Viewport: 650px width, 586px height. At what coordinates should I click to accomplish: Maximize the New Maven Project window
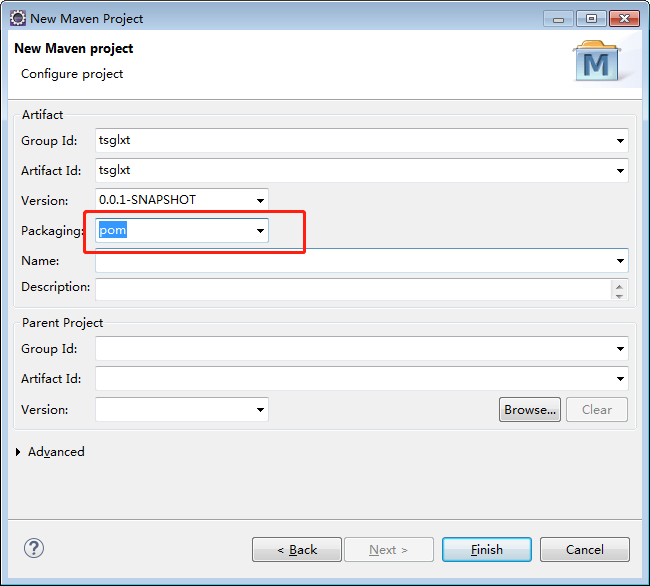click(591, 19)
